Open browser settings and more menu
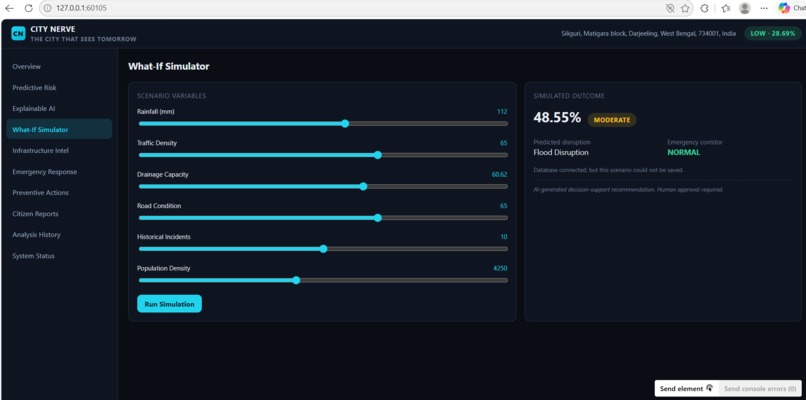The image size is (806, 400). [764, 8]
